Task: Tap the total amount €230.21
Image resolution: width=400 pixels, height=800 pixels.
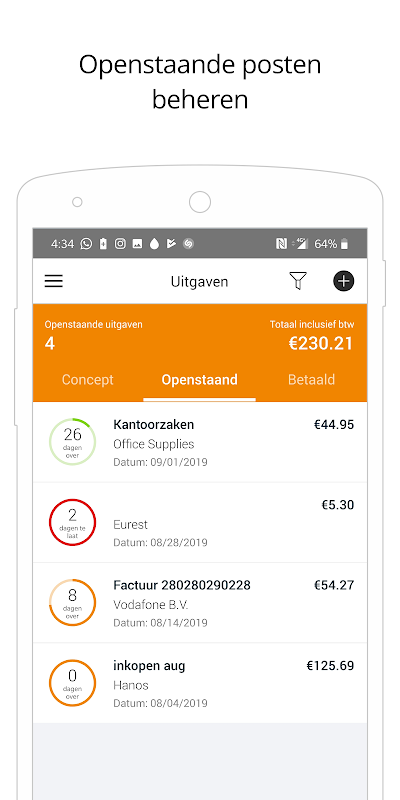Action: pos(321,343)
